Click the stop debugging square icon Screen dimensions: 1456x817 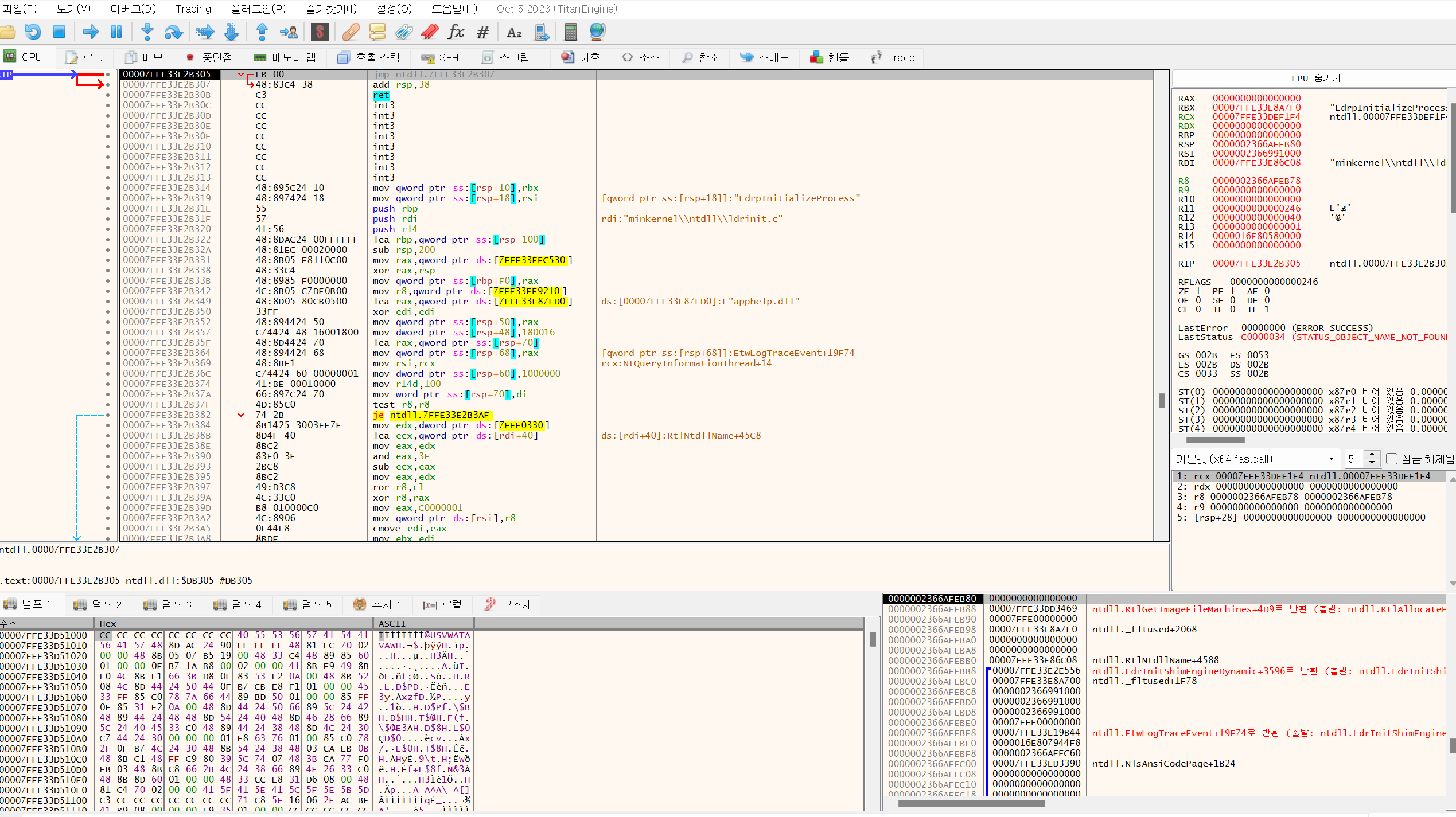(59, 32)
